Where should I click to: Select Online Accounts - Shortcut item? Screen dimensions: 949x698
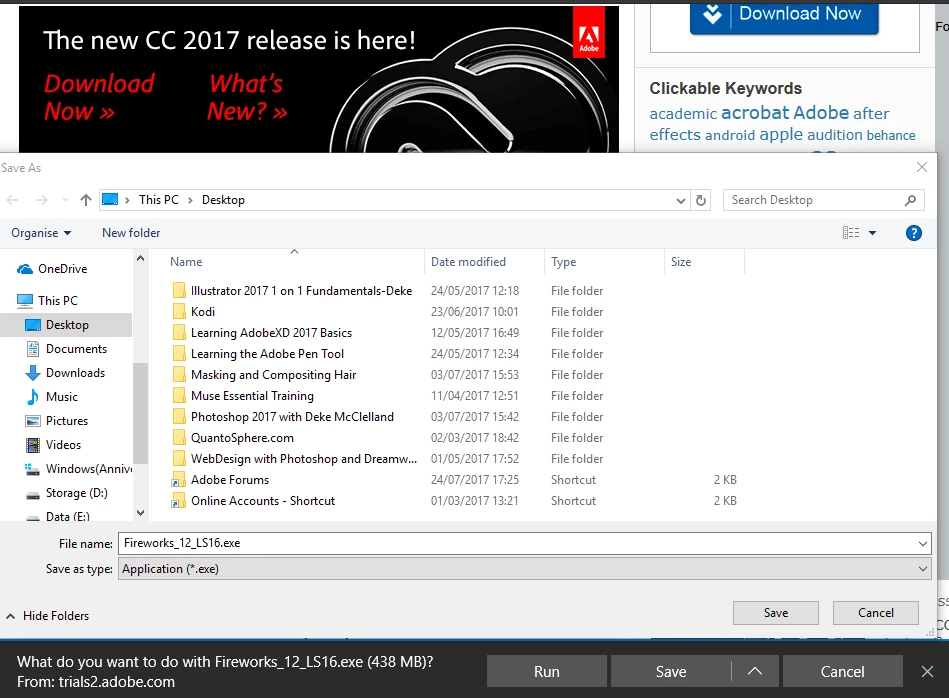click(x=263, y=501)
